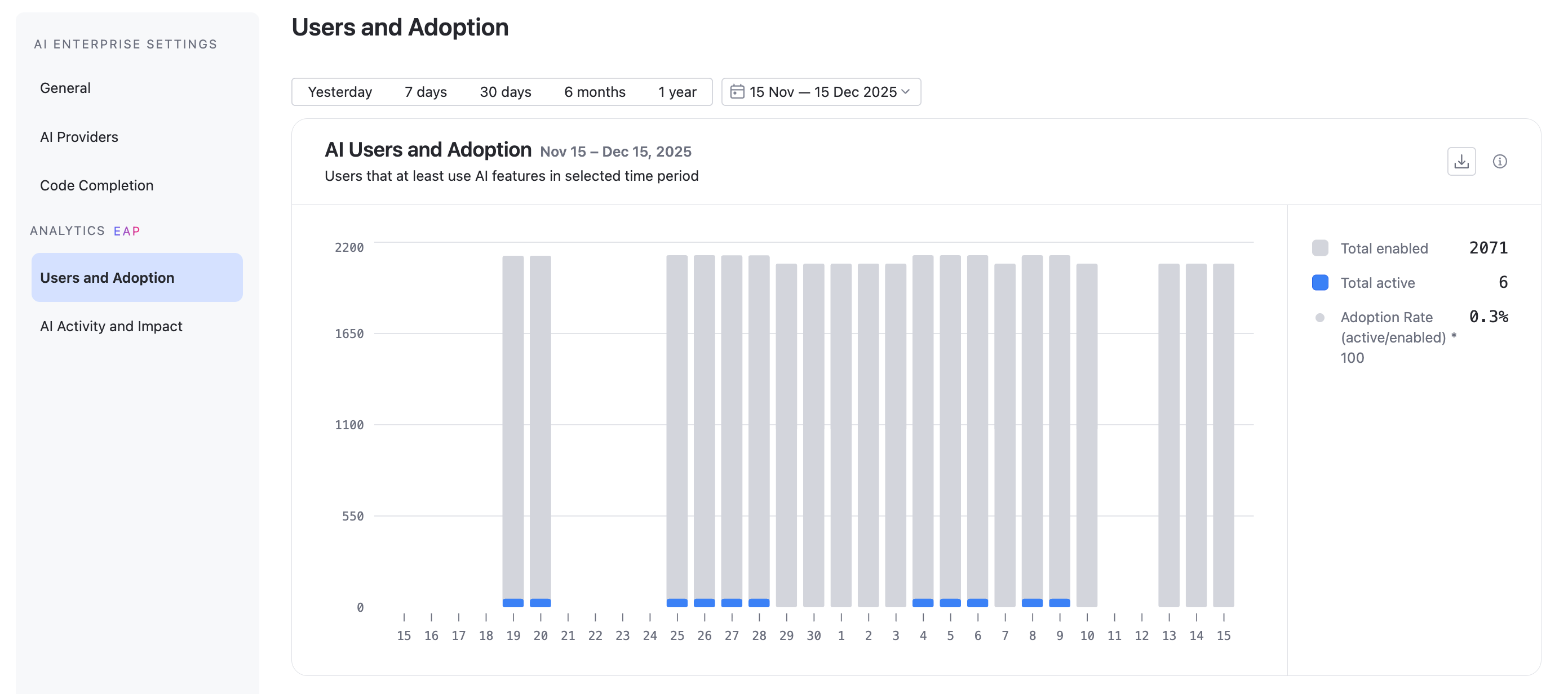1568x694 pixels.
Task: Open the Code Completion section
Action: tap(97, 185)
